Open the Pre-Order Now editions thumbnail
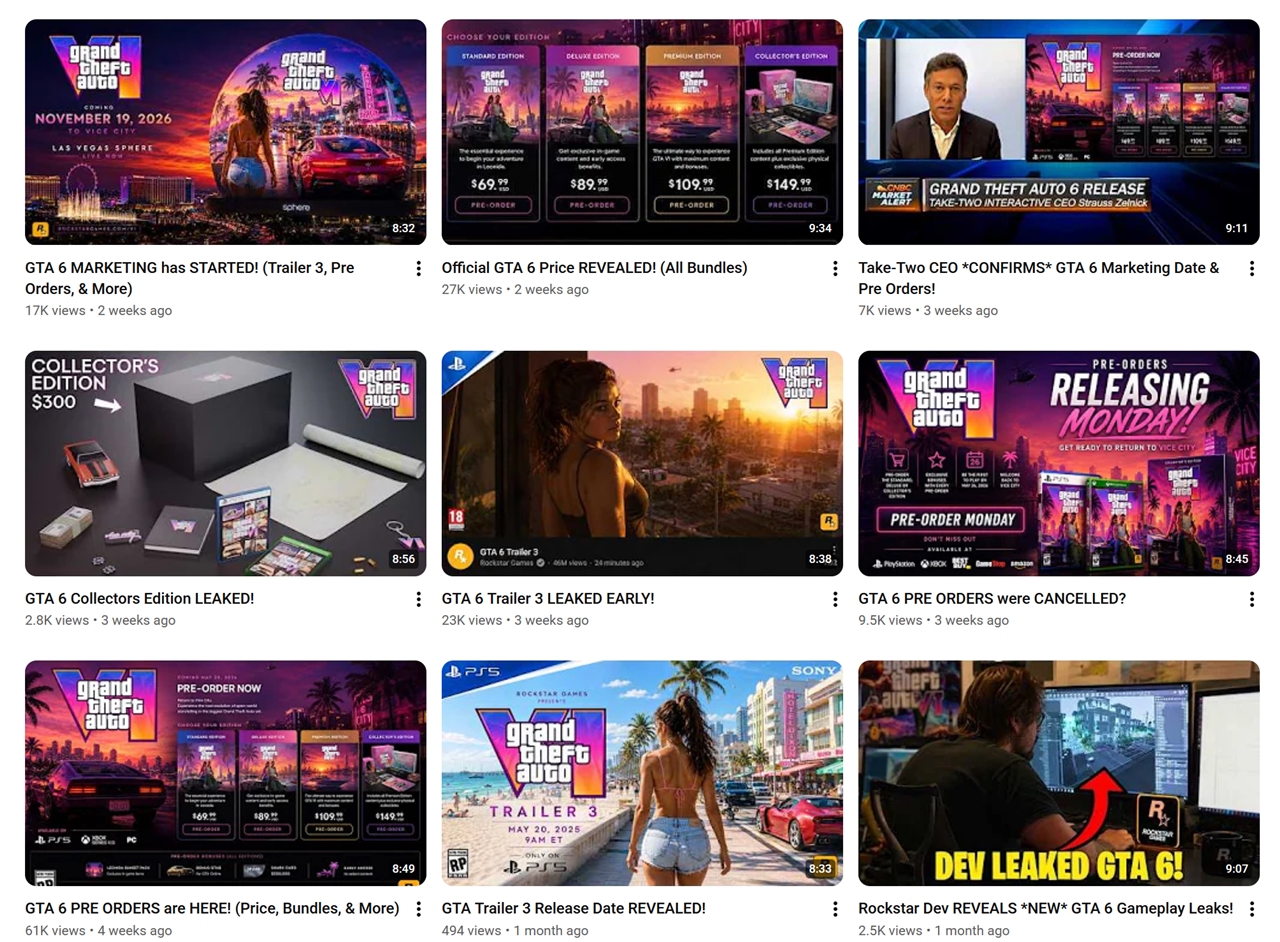Image resolution: width=1280 pixels, height=942 pixels. click(x=226, y=773)
